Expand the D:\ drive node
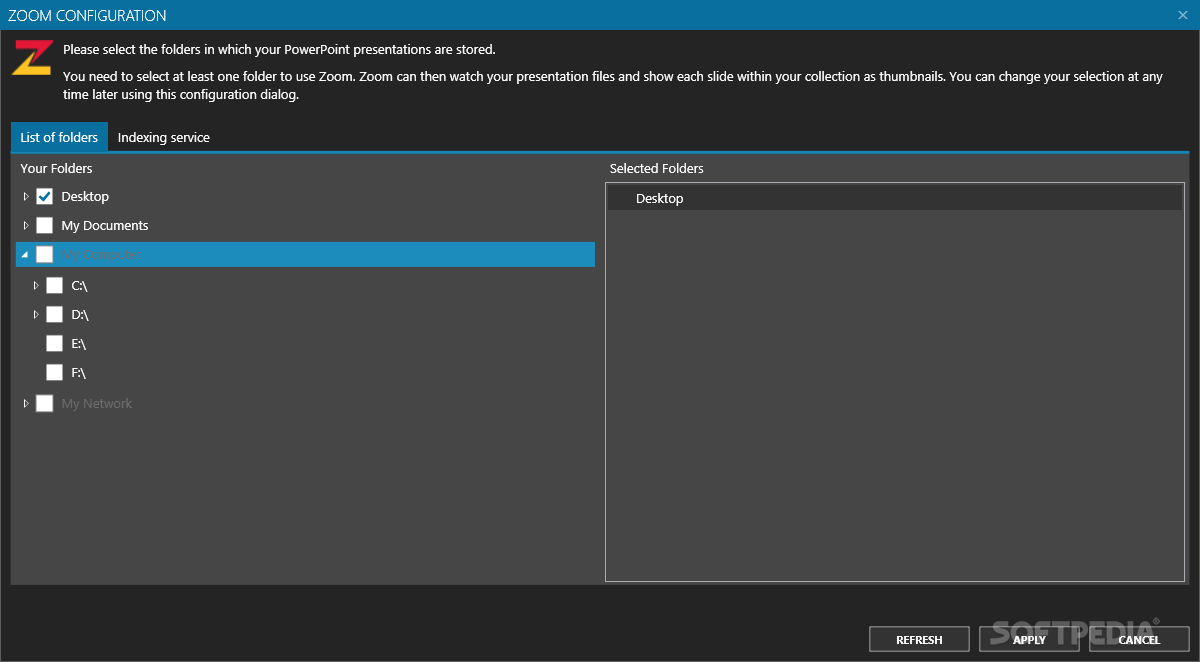Viewport: 1200px width, 662px height. click(36, 315)
